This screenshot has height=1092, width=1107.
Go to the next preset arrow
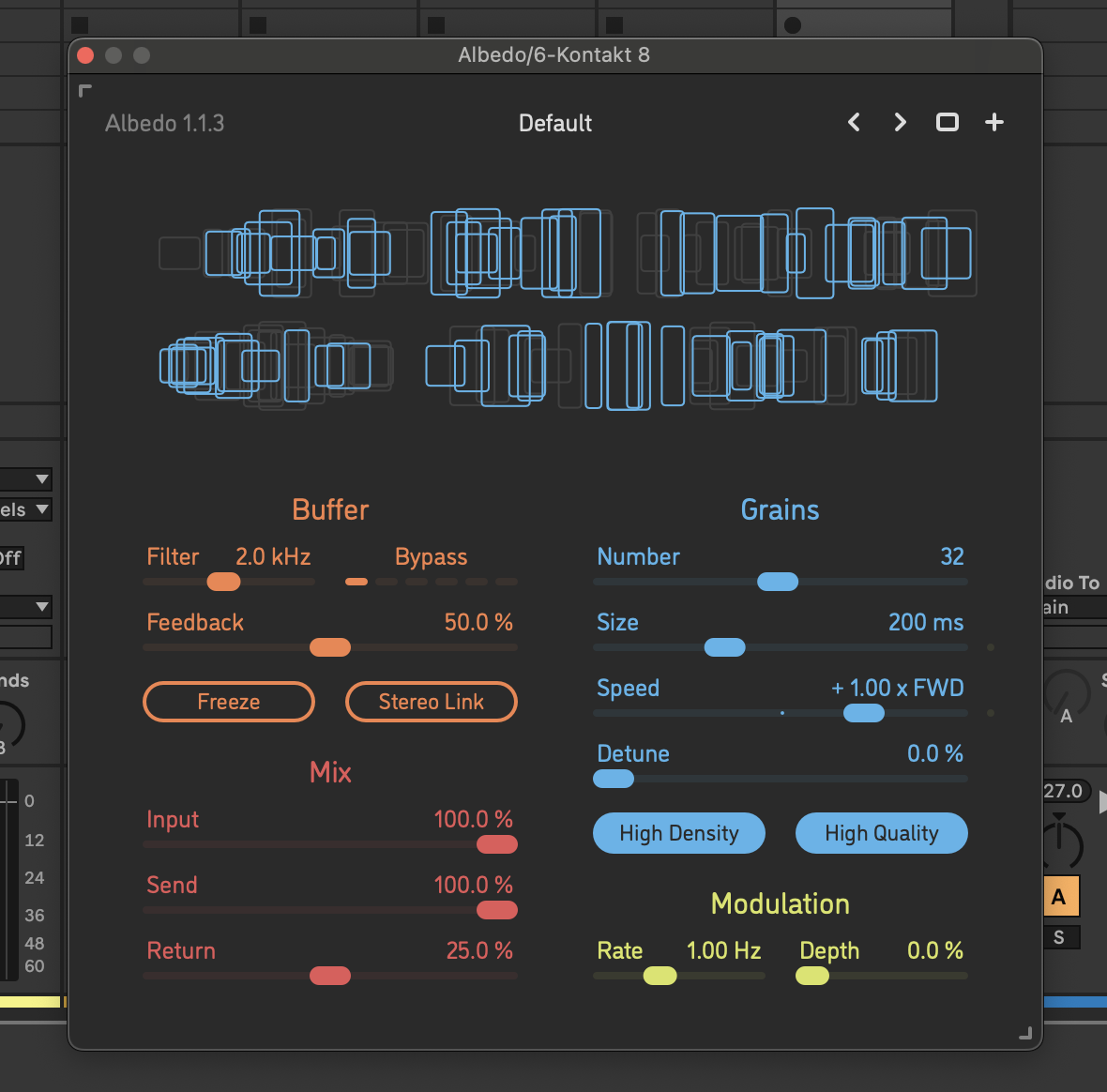coord(901,123)
